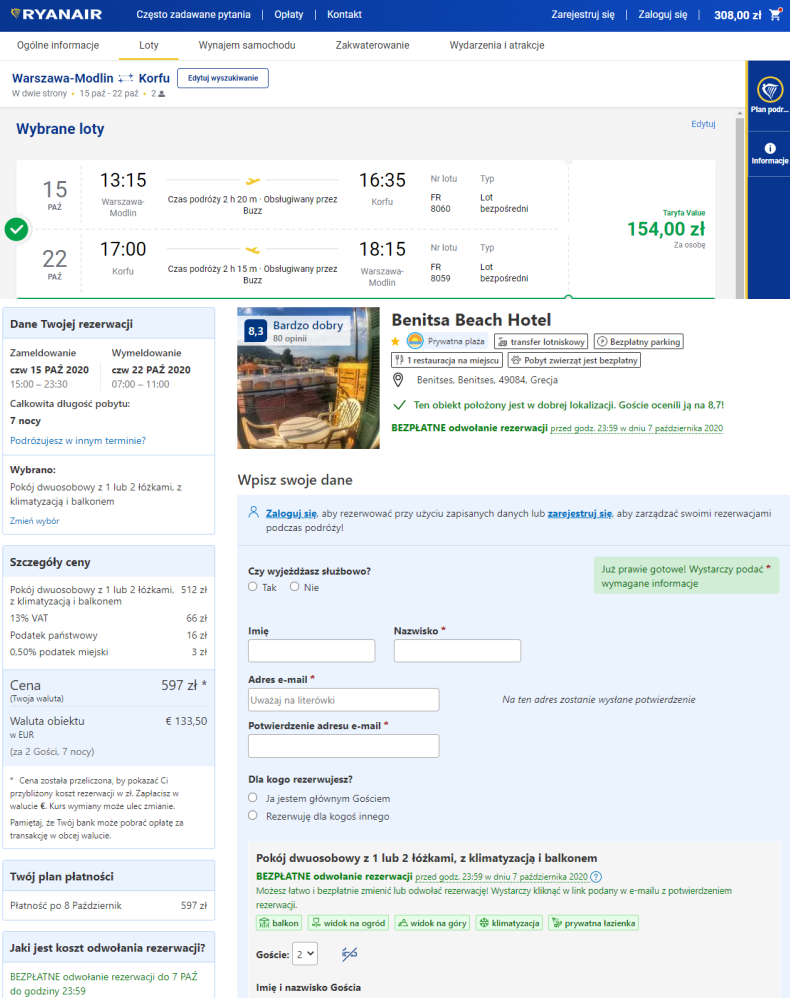Viewport: 790px width, 998px height.
Task: Click the Płatność po 8 Październik row
Action: pos(108,905)
